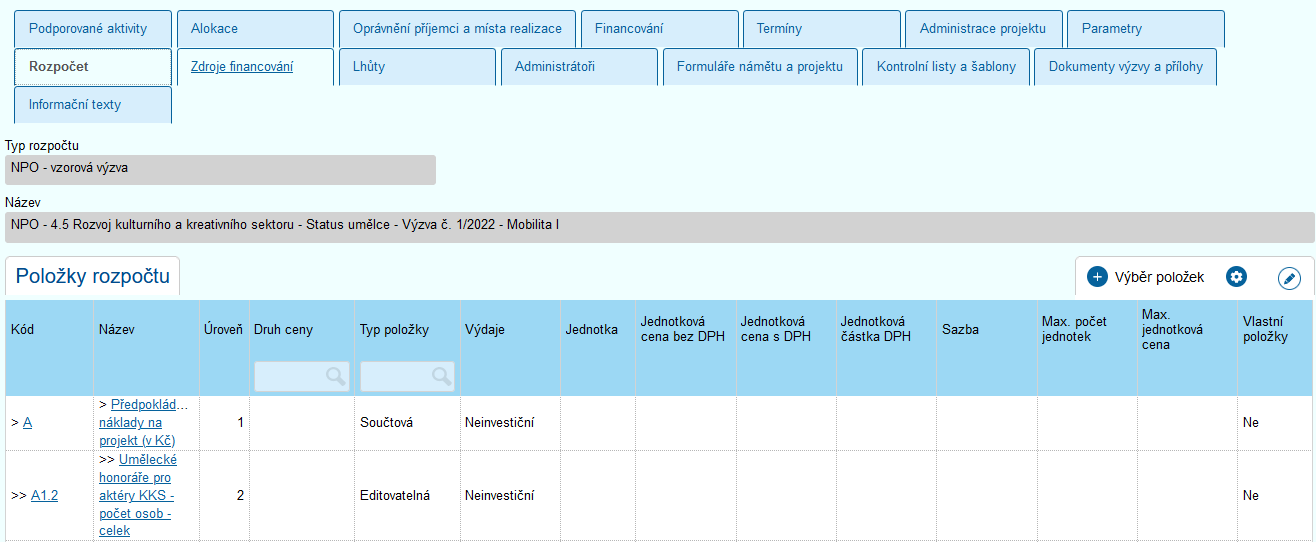Open budget item code A1.2 link
The width and height of the screenshot is (1316, 542).
(x=44, y=495)
